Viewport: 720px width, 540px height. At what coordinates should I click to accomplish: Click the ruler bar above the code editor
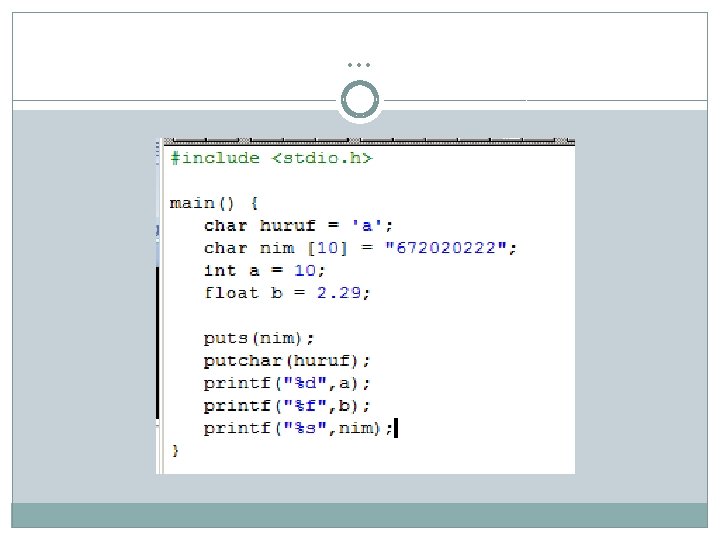369,141
